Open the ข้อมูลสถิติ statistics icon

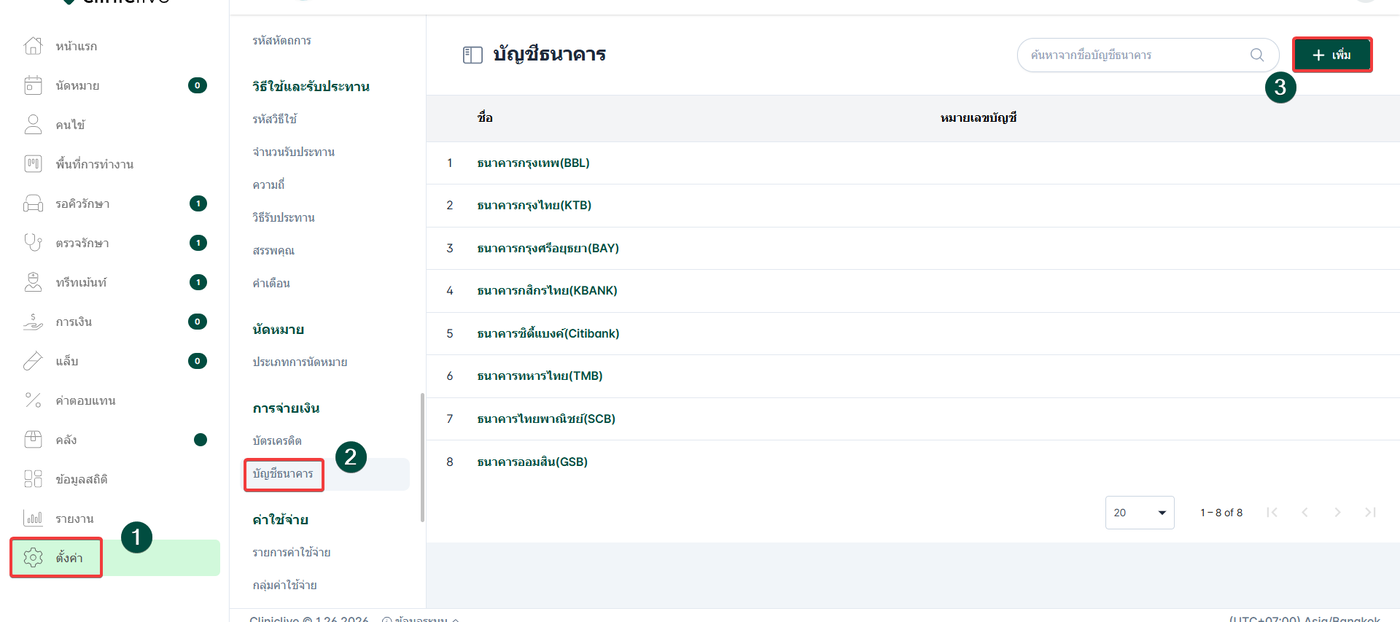click(x=33, y=479)
